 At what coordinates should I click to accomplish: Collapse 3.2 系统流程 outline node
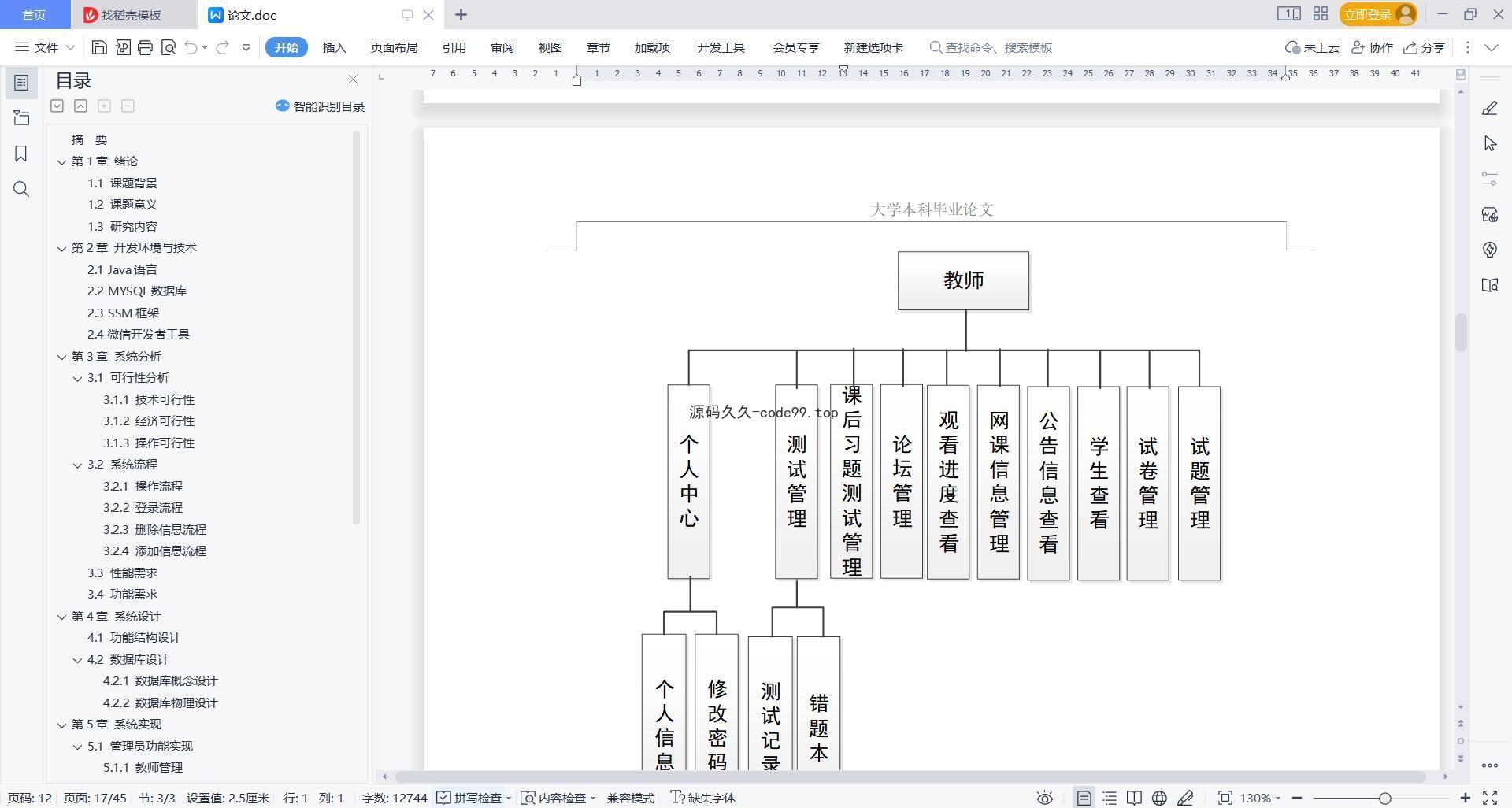(x=77, y=465)
